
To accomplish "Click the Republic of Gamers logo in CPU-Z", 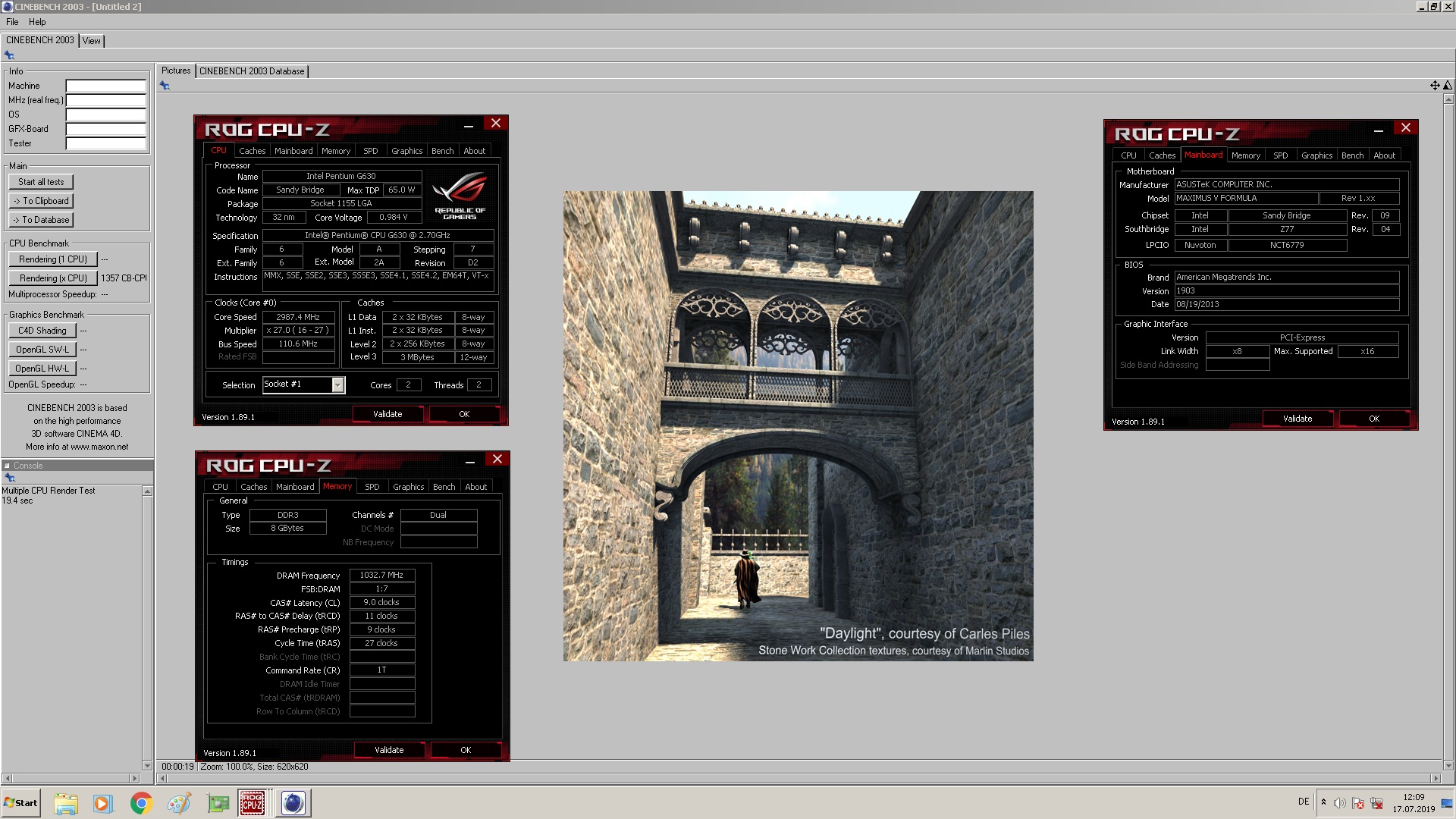I will pyautogui.click(x=460, y=196).
